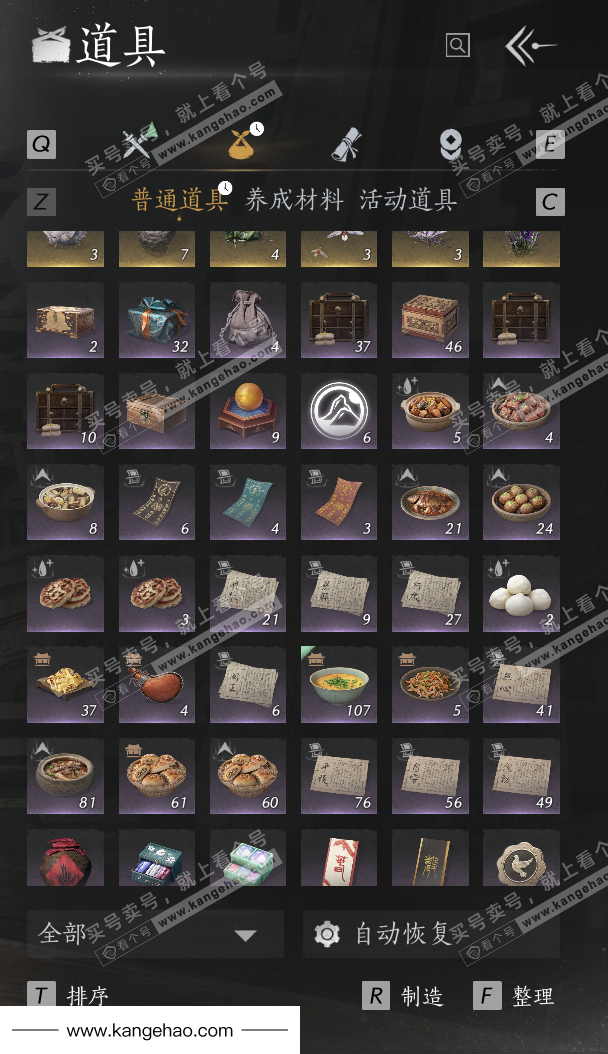608x1054 pixels.
Task: Select the teal gift box with count 32
Action: (157, 319)
